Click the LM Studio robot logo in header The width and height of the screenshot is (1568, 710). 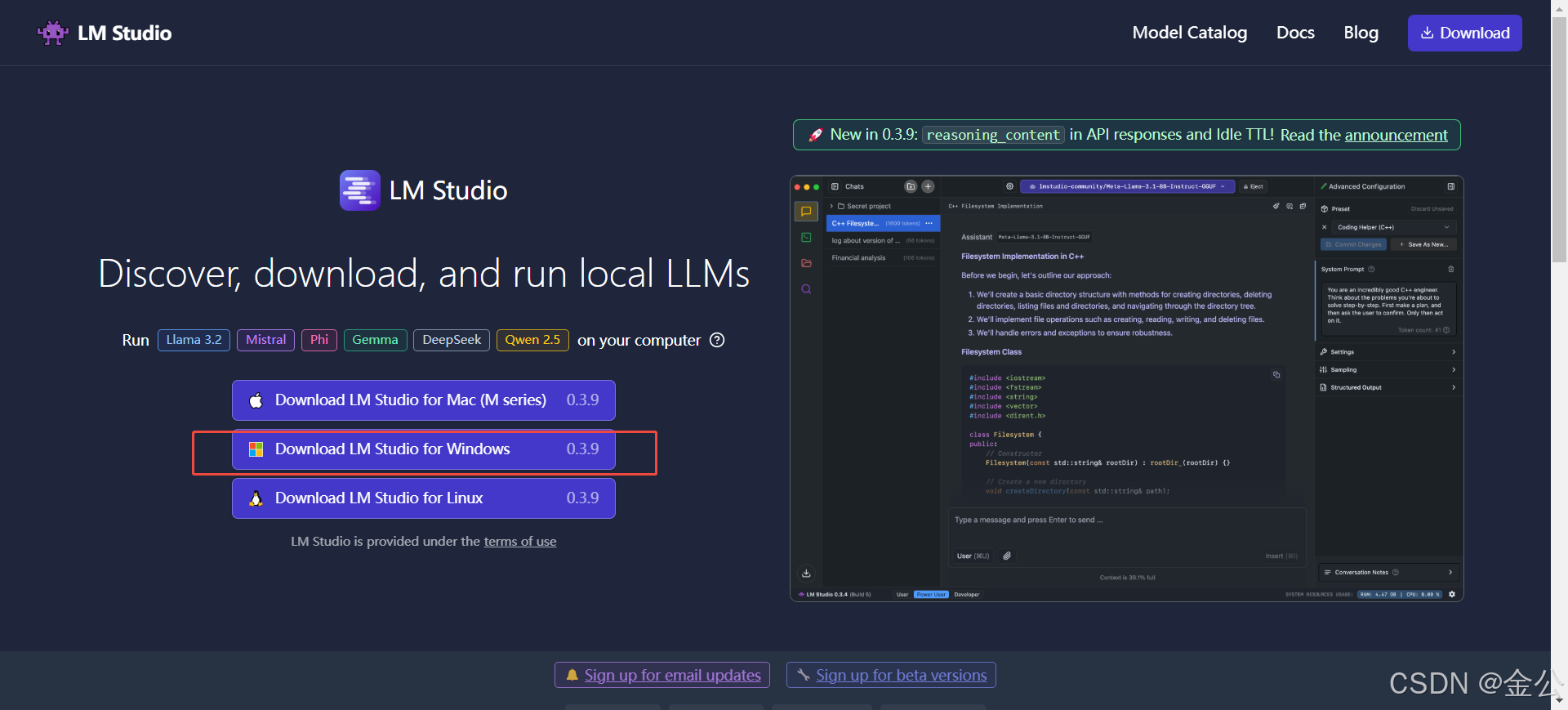click(x=53, y=33)
